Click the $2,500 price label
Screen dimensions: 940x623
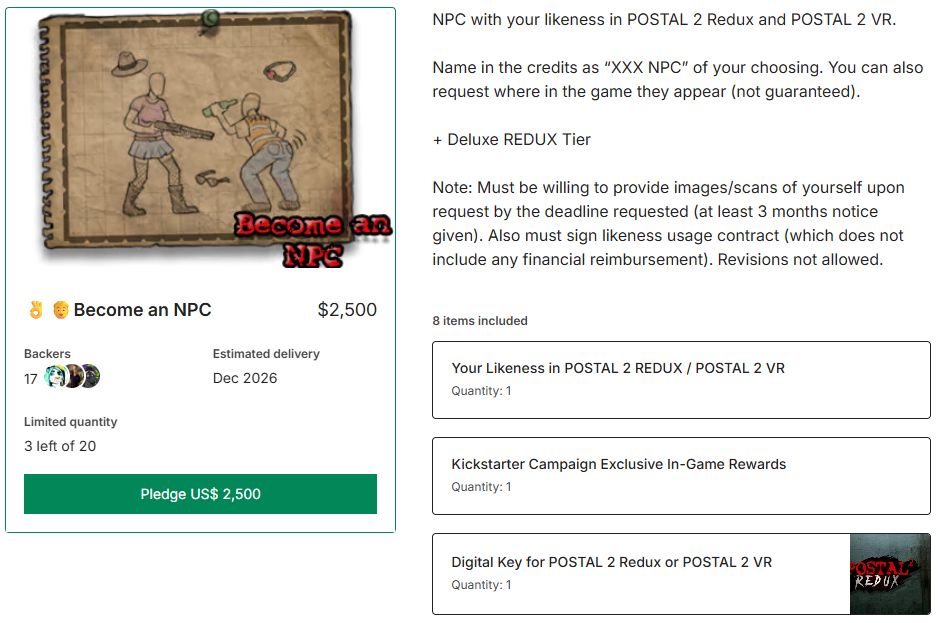347,309
